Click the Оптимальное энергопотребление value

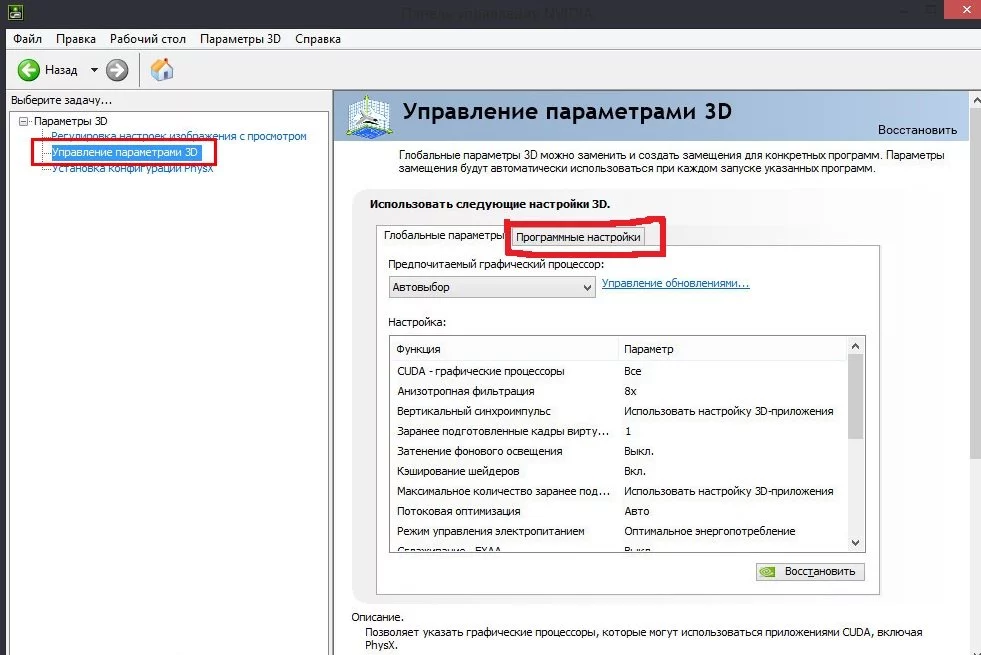[709, 531]
